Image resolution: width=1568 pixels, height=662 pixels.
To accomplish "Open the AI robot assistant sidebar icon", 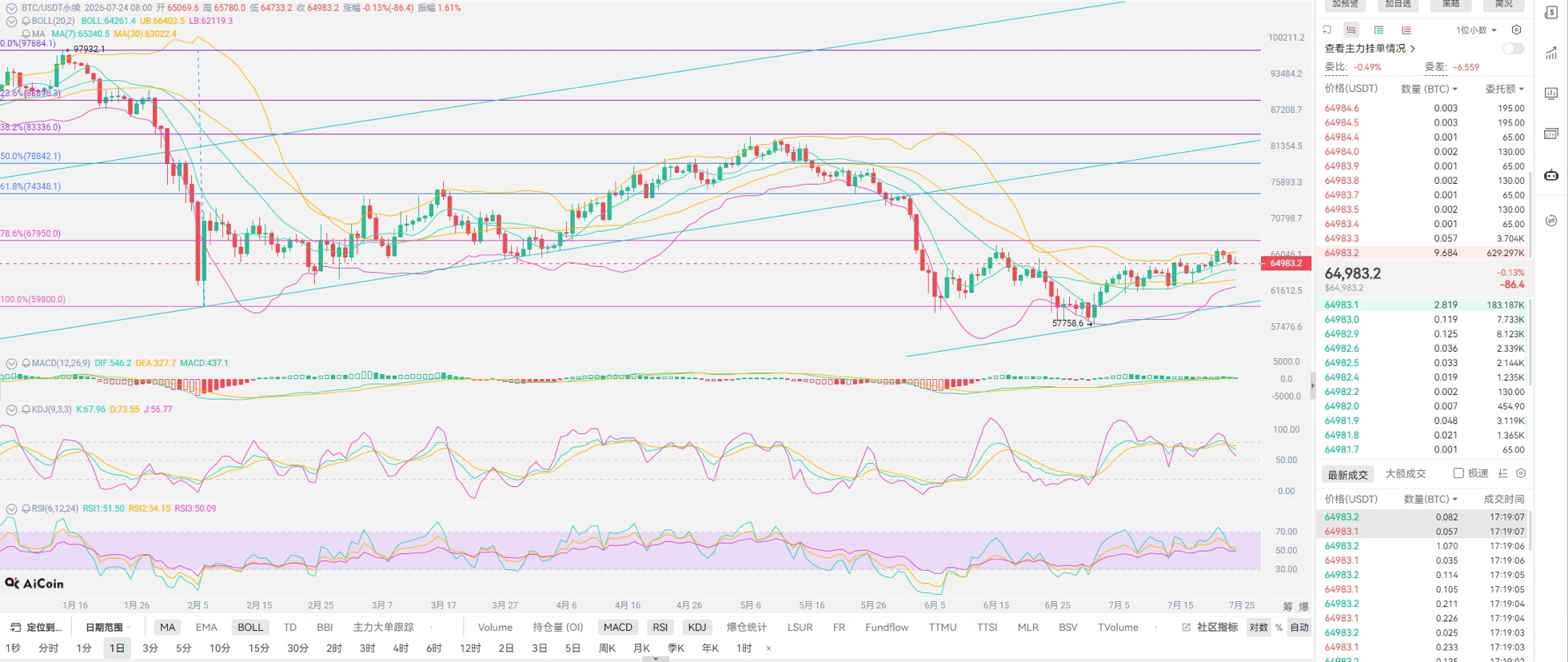I will [x=1551, y=175].
